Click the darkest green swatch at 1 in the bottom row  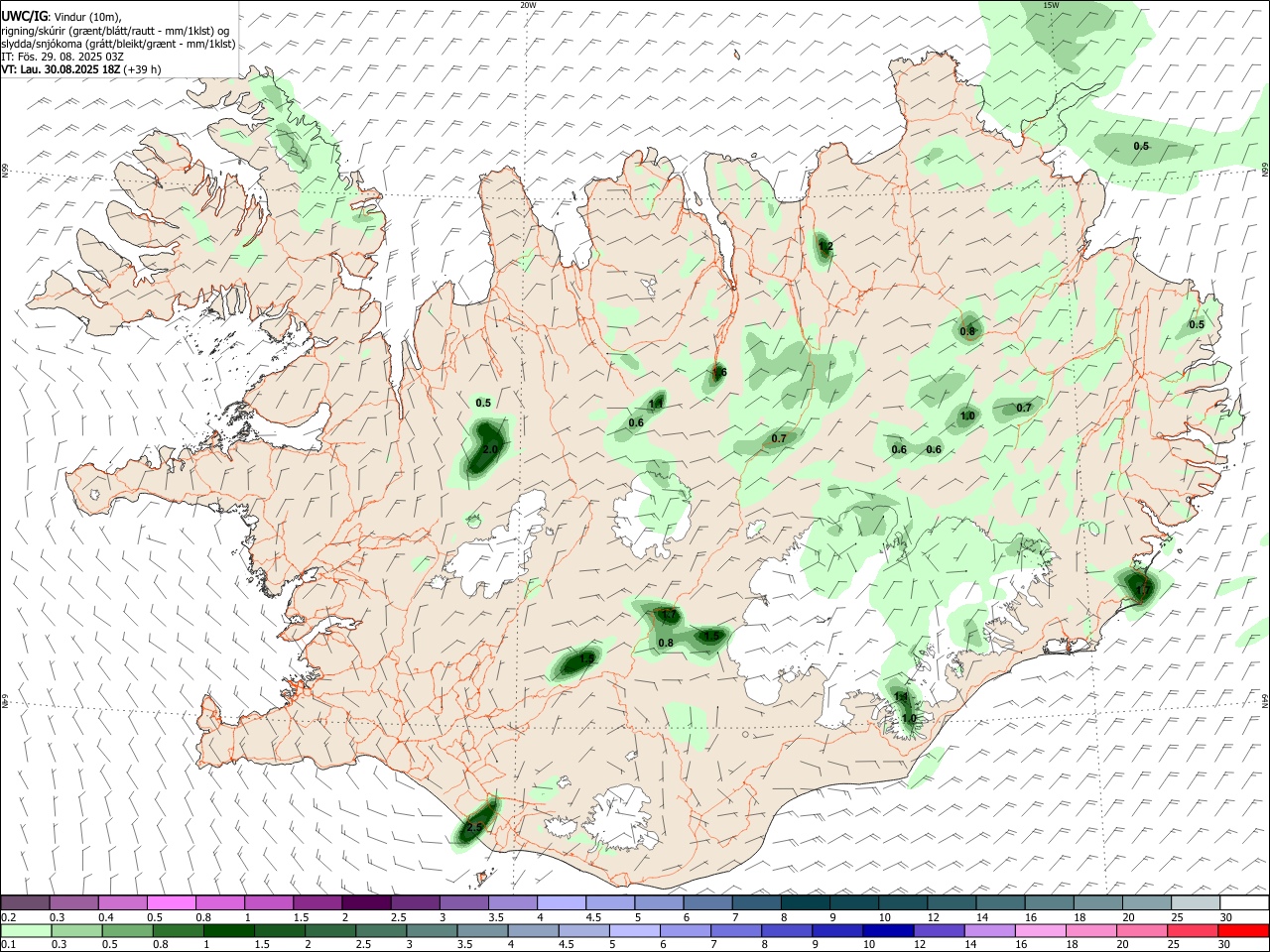click(x=229, y=931)
